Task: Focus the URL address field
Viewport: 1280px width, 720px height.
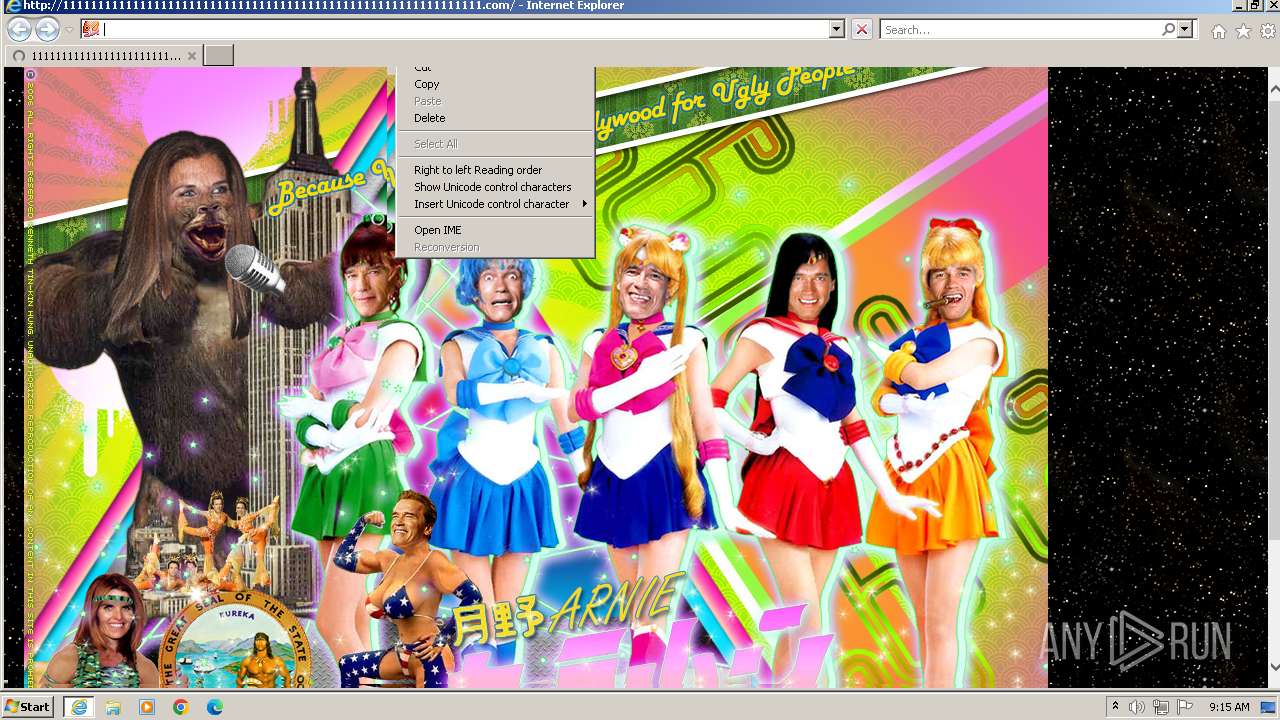Action: click(466, 29)
